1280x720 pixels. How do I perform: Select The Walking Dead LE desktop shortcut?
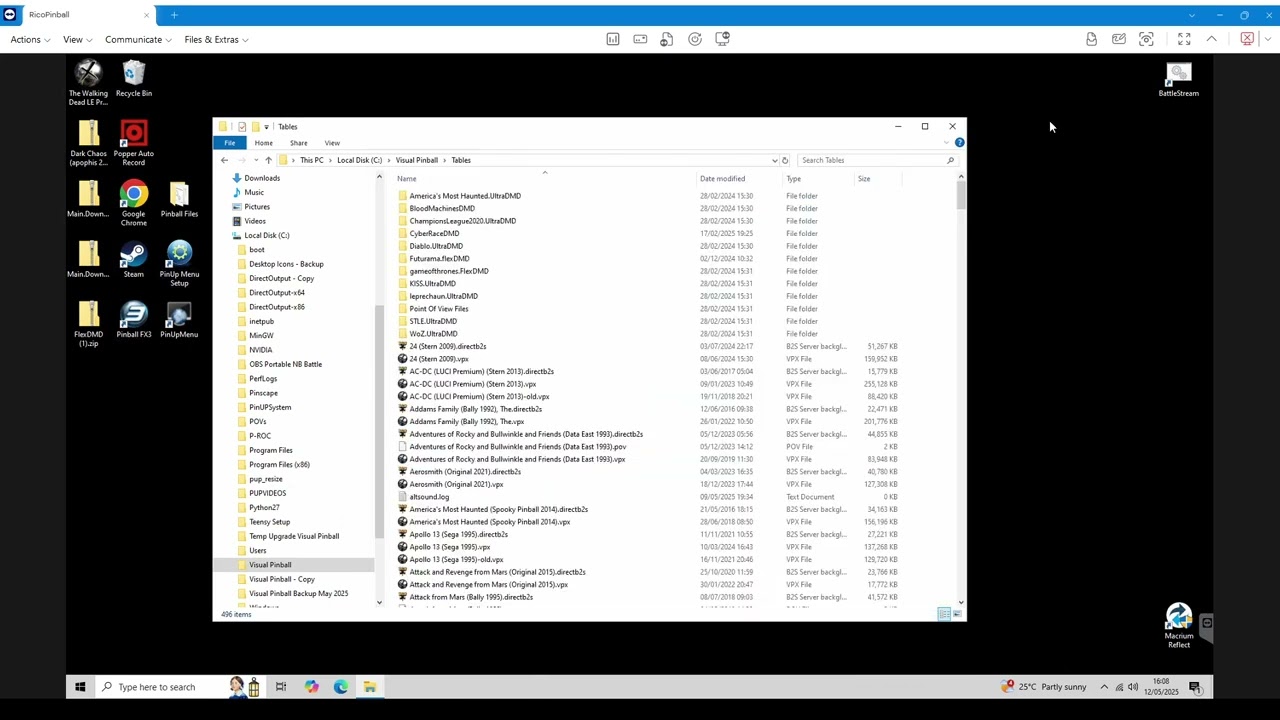[x=88, y=83]
